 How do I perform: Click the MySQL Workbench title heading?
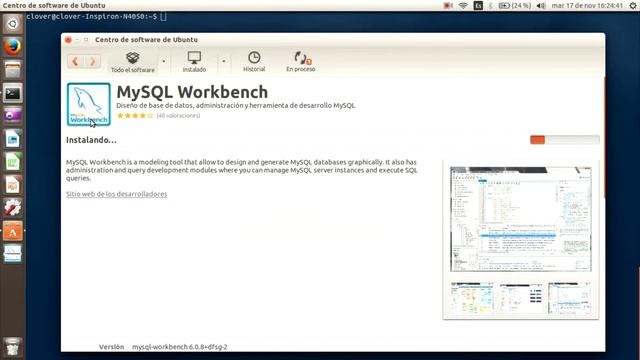(x=192, y=92)
